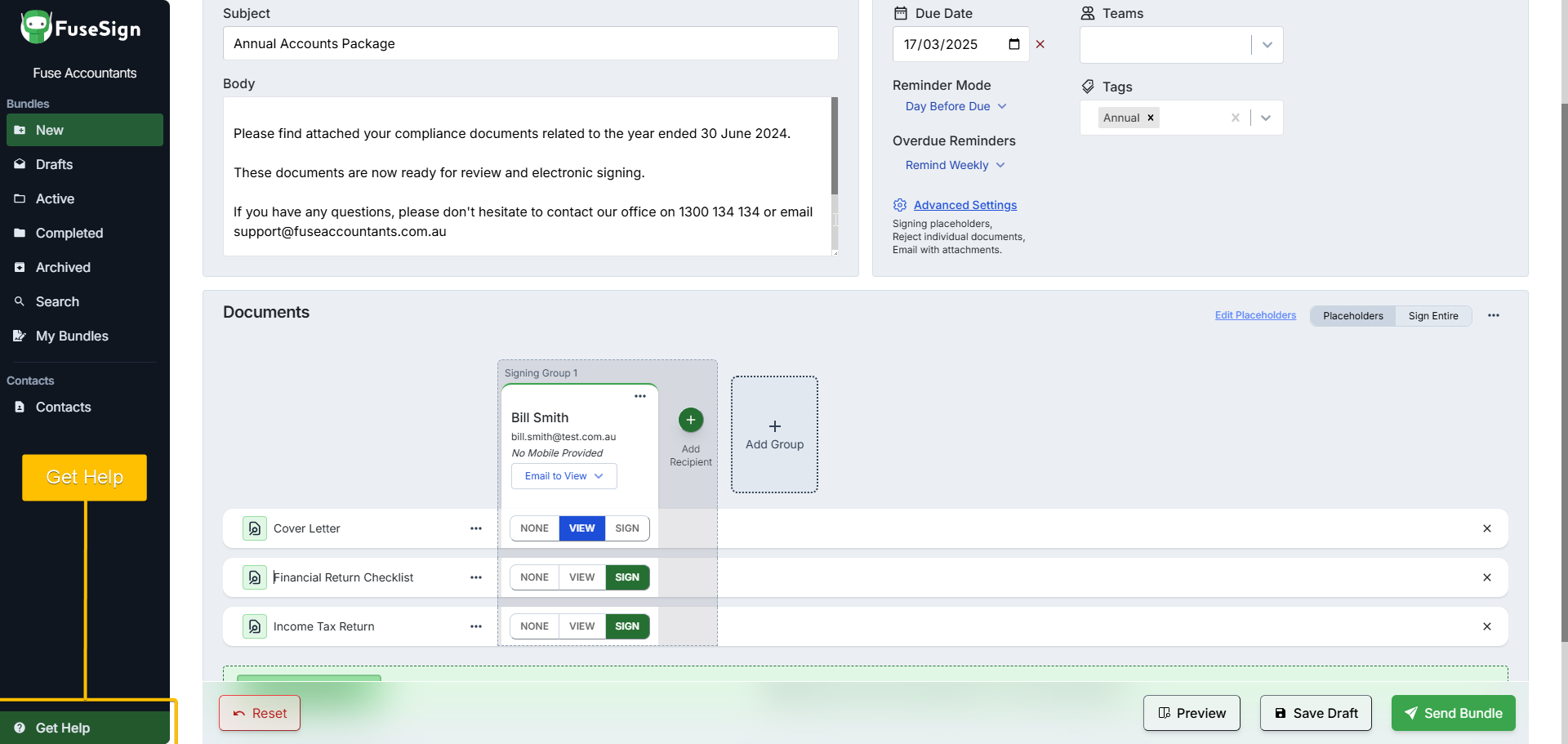The width and height of the screenshot is (1568, 744).
Task: Open the Bill Smith recipient options ellipsis
Action: [x=640, y=396]
